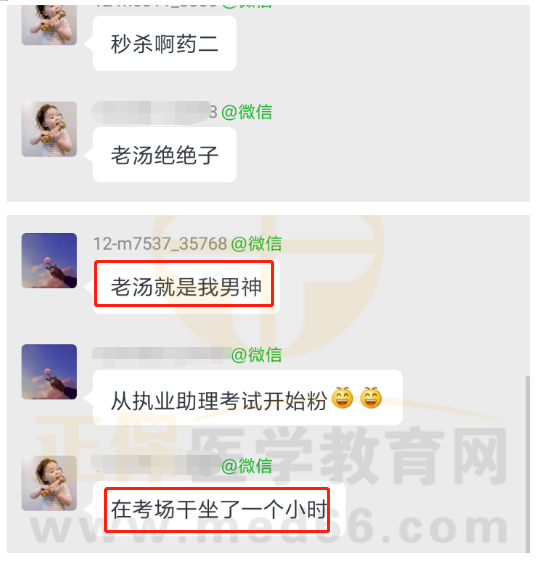Select the 老汤绝绝子 message bubble
537x562 pixels.
coord(165,155)
